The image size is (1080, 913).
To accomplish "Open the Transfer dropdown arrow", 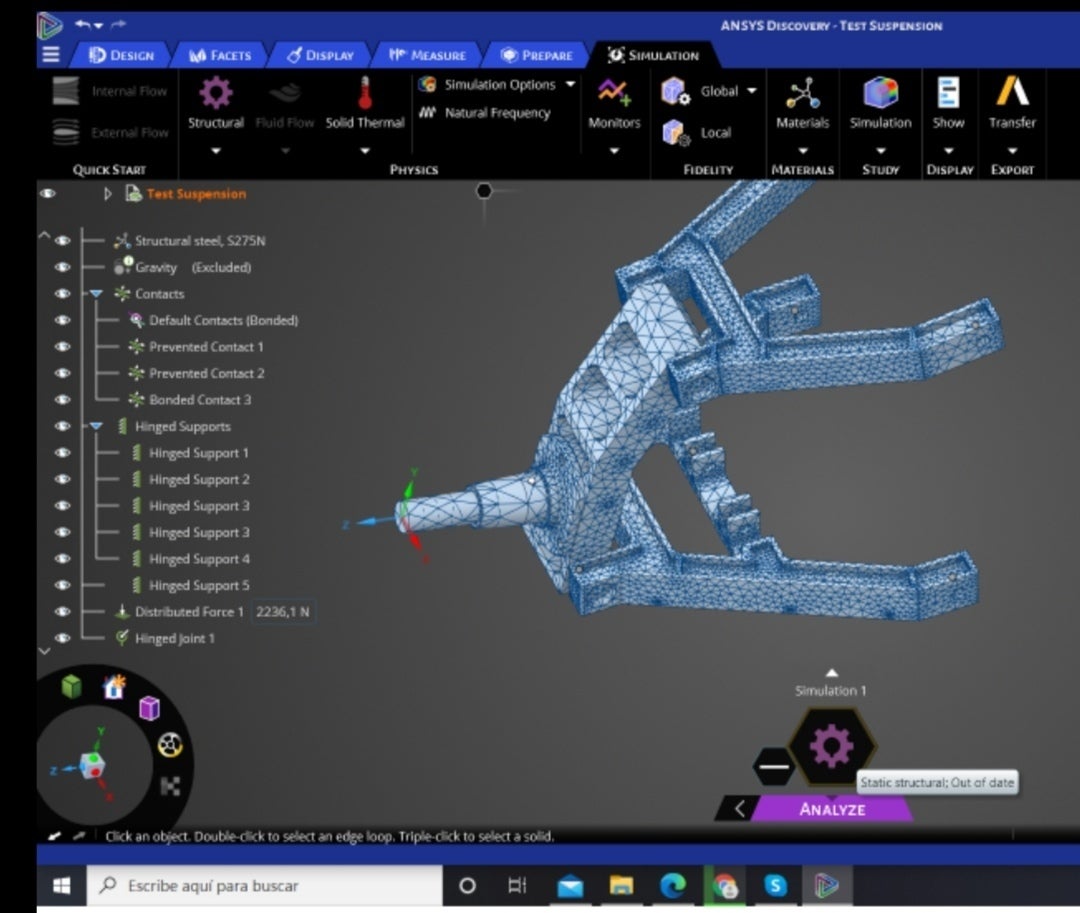I will 1012,151.
